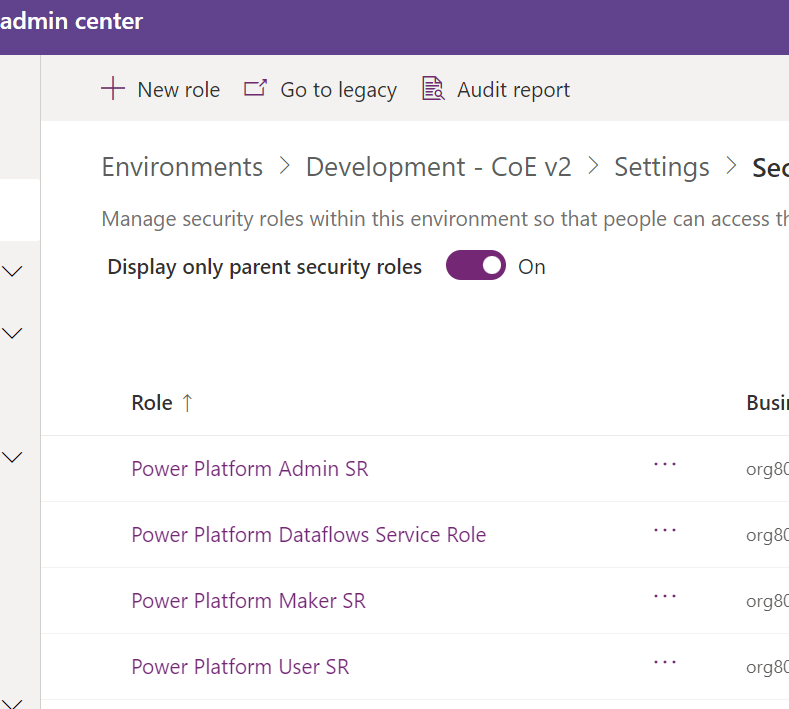Screen dimensions: 789x709
Task: Open Power Platform User SR role
Action: pyautogui.click(x=240, y=667)
